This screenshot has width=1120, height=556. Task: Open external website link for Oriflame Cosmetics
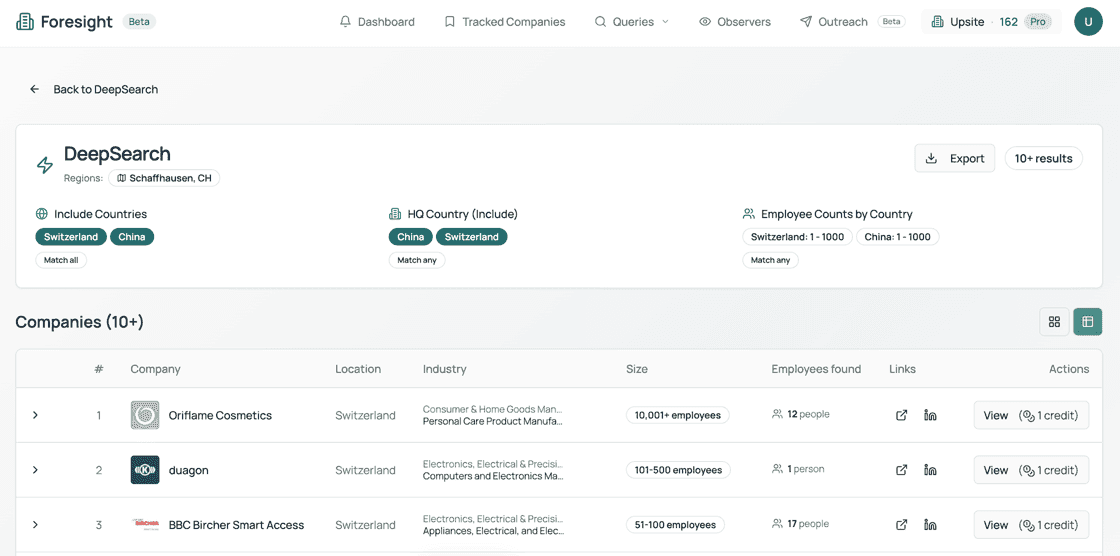tap(901, 415)
